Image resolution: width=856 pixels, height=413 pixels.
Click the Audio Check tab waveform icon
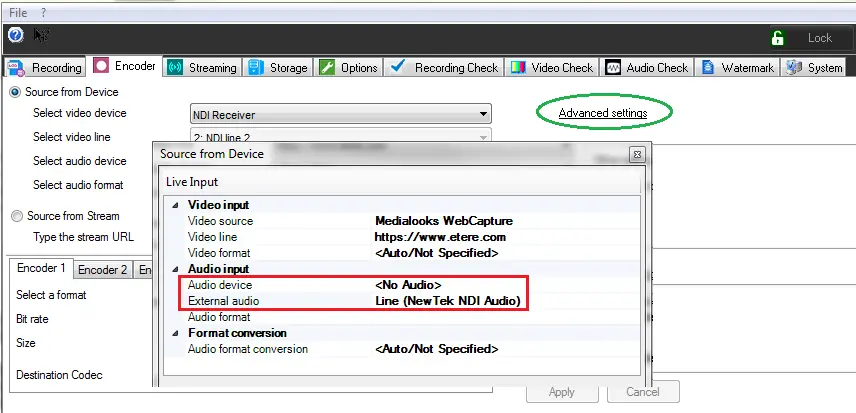click(x=613, y=68)
